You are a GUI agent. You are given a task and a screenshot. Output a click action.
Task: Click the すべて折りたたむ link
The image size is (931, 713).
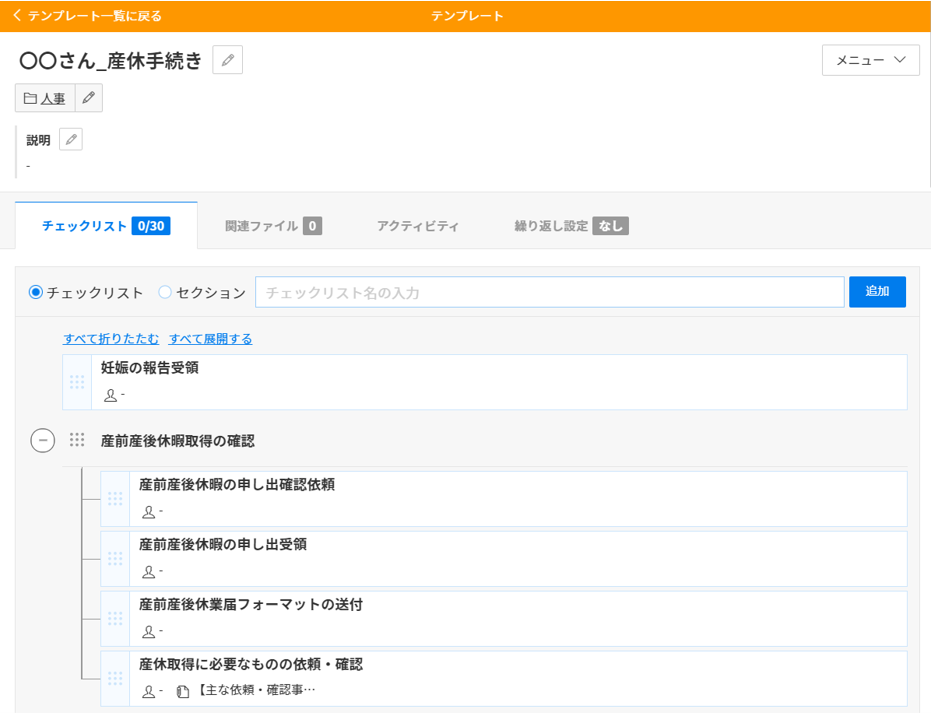pos(111,339)
